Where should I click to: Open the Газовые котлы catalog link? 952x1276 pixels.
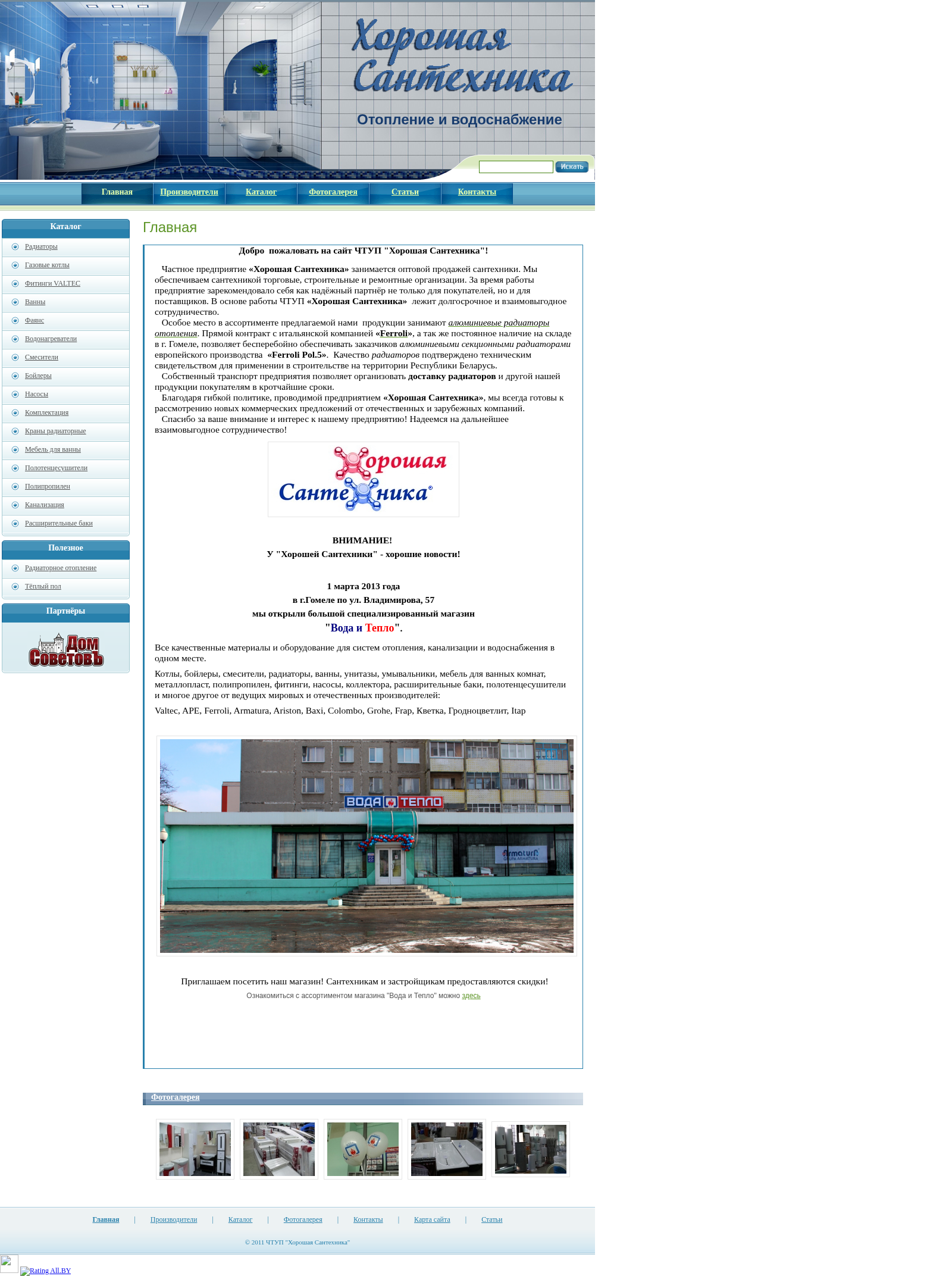47,265
